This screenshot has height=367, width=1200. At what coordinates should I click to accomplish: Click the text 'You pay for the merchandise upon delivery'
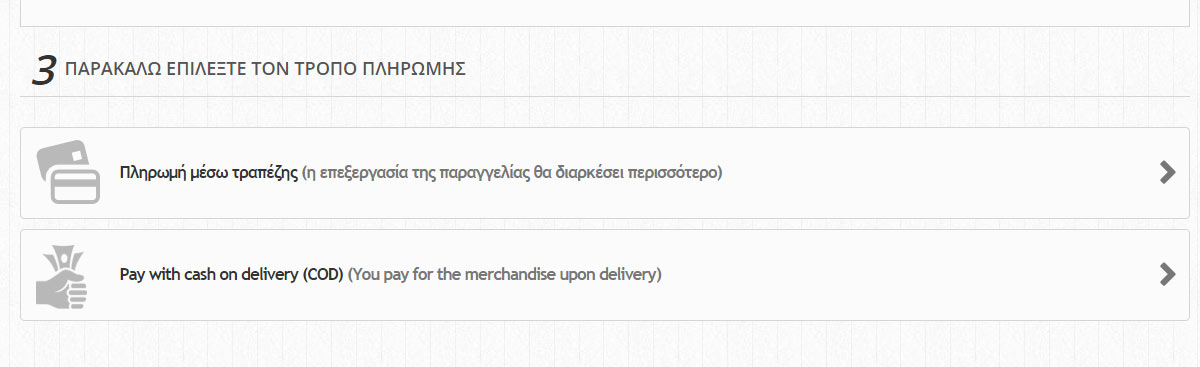504,273
